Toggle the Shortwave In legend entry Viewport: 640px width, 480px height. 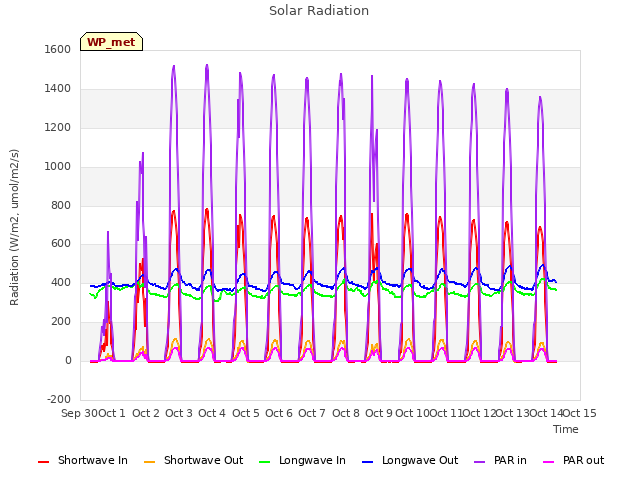coord(83,460)
